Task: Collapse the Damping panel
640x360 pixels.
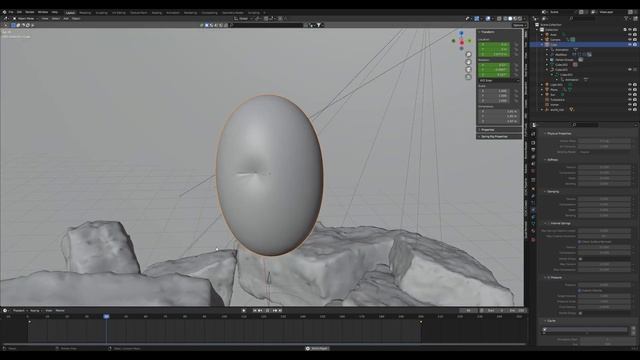Action: (x=553, y=191)
